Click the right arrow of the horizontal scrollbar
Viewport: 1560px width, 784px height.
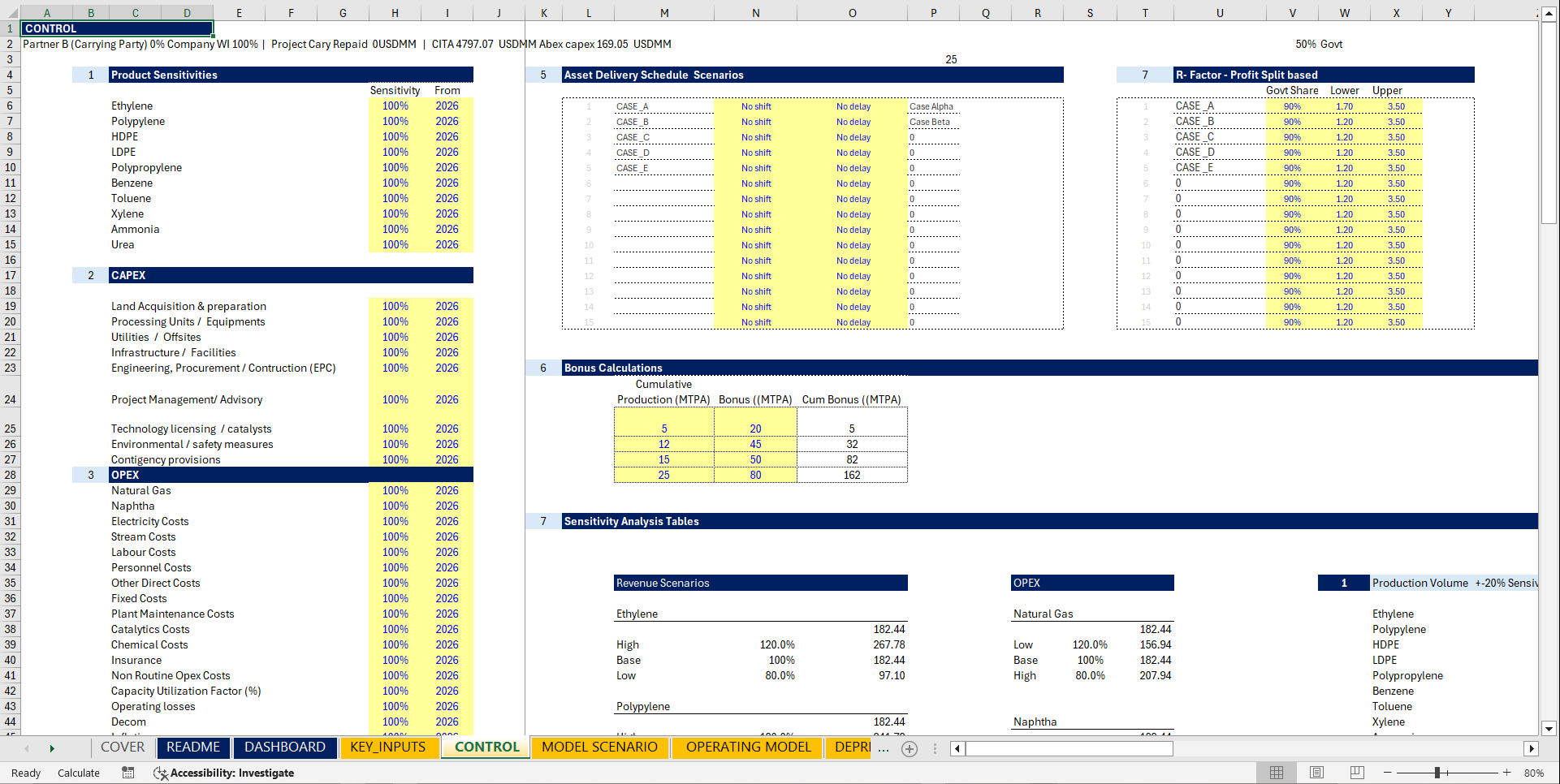point(1532,748)
